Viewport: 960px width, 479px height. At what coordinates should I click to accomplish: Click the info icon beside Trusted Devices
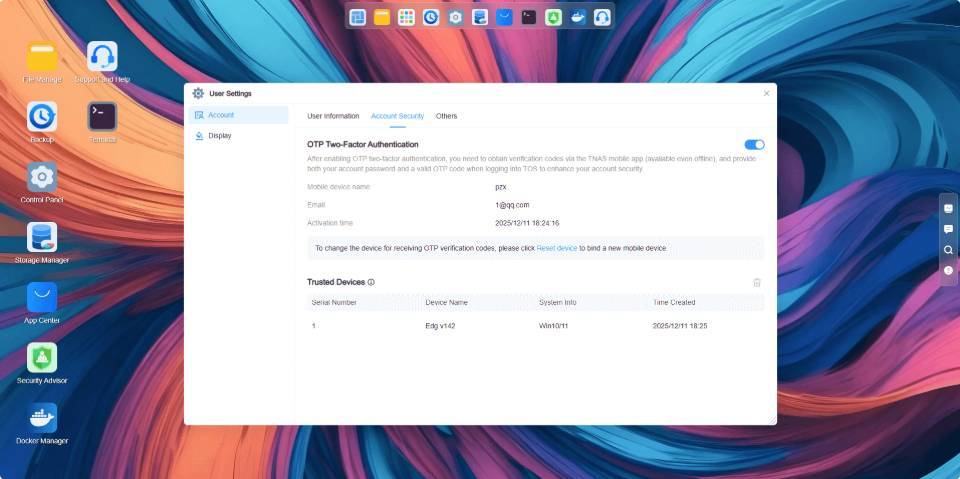click(x=371, y=282)
